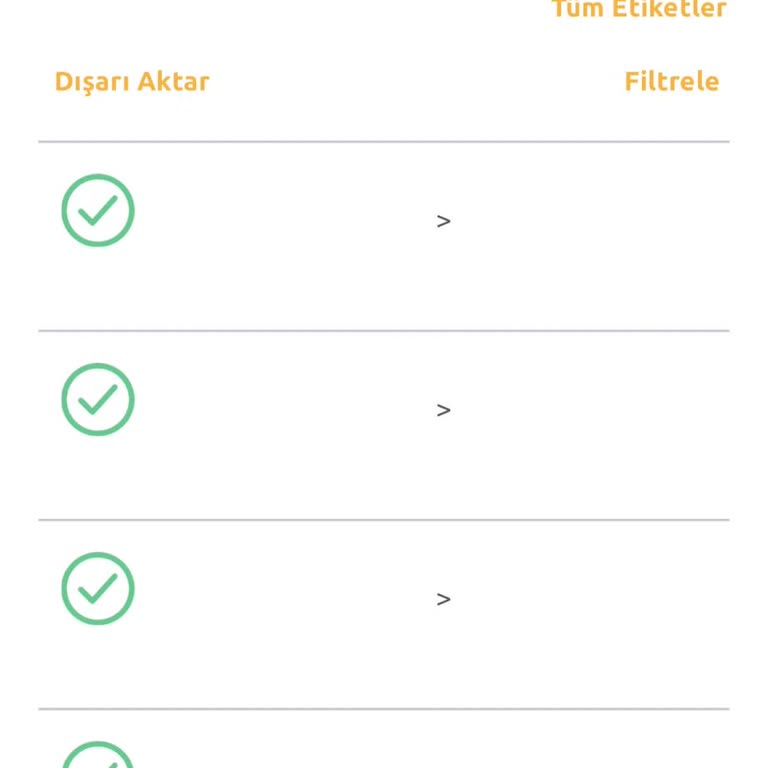Click the Dışarı Aktar export link
The width and height of the screenshot is (768, 768).
click(x=132, y=81)
